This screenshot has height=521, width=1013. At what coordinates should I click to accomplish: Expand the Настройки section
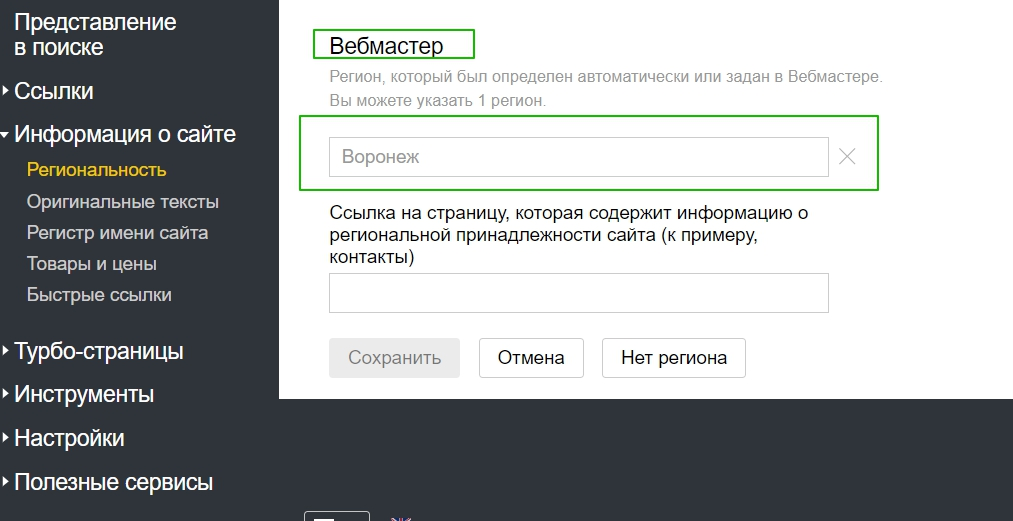pos(69,438)
